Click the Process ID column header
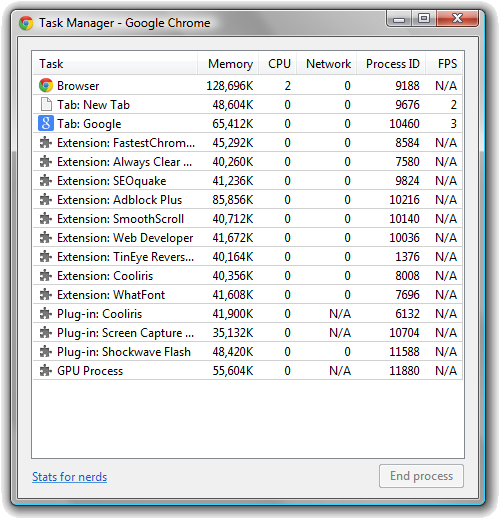 [x=391, y=63]
